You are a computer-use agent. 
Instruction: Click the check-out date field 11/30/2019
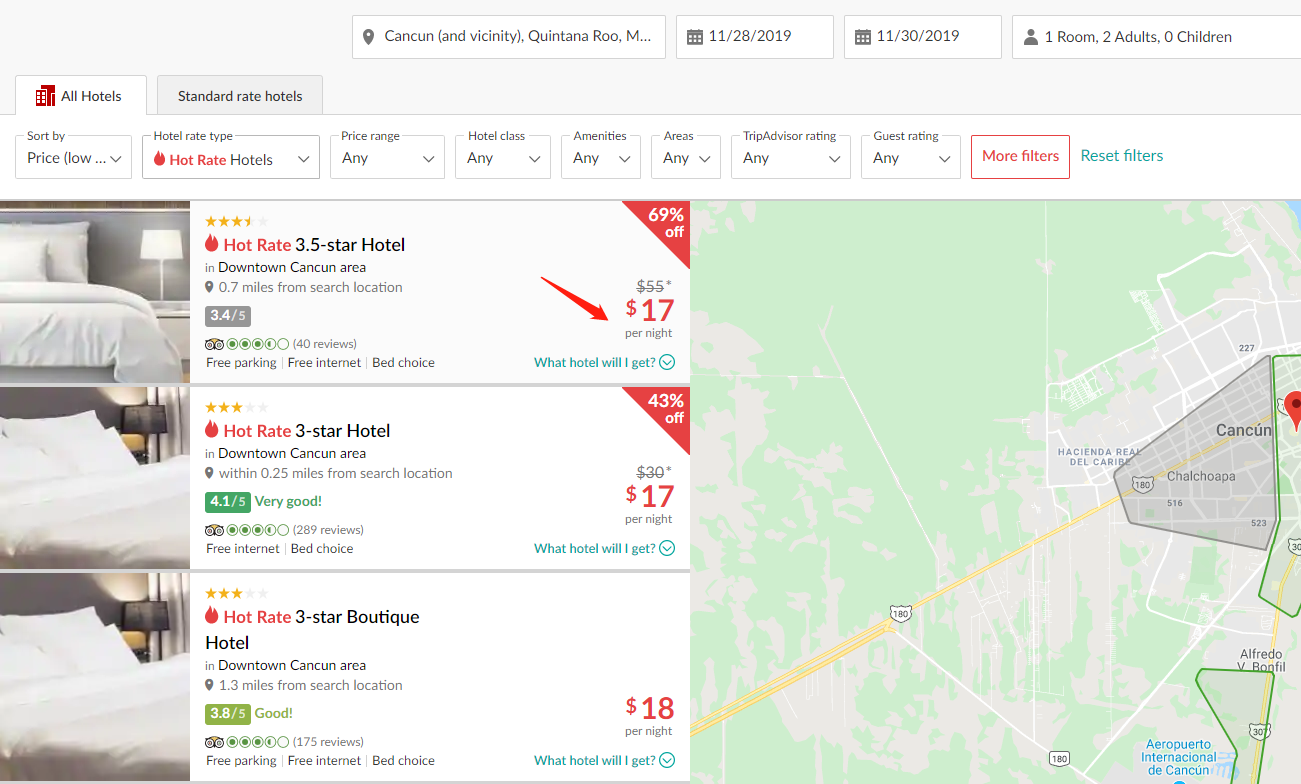923,37
